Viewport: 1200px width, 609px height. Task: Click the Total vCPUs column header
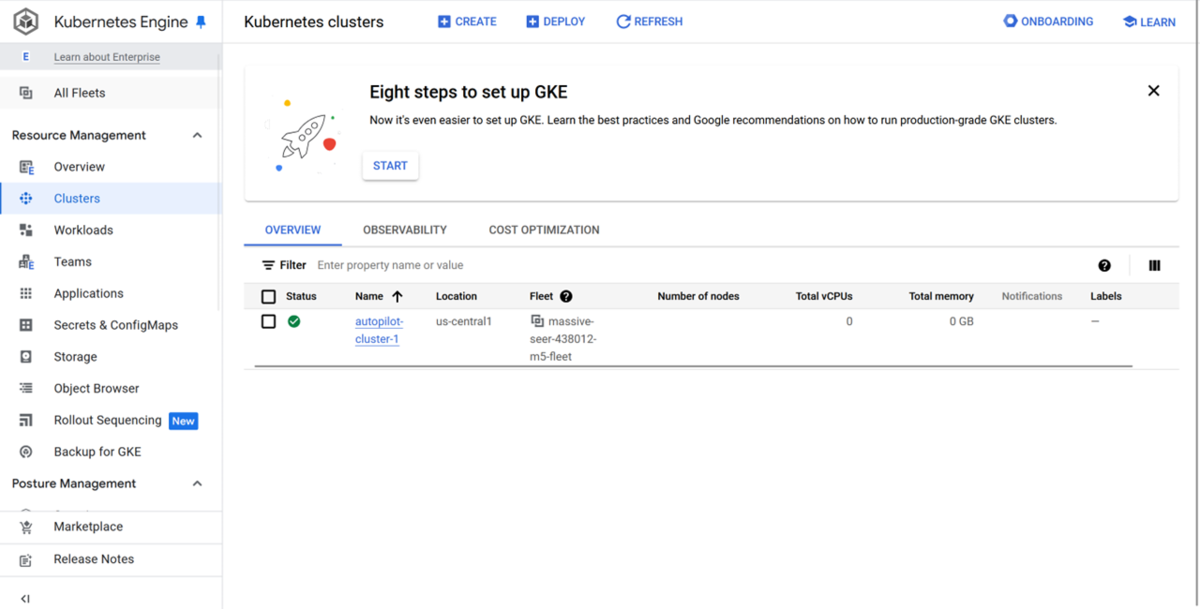click(824, 296)
